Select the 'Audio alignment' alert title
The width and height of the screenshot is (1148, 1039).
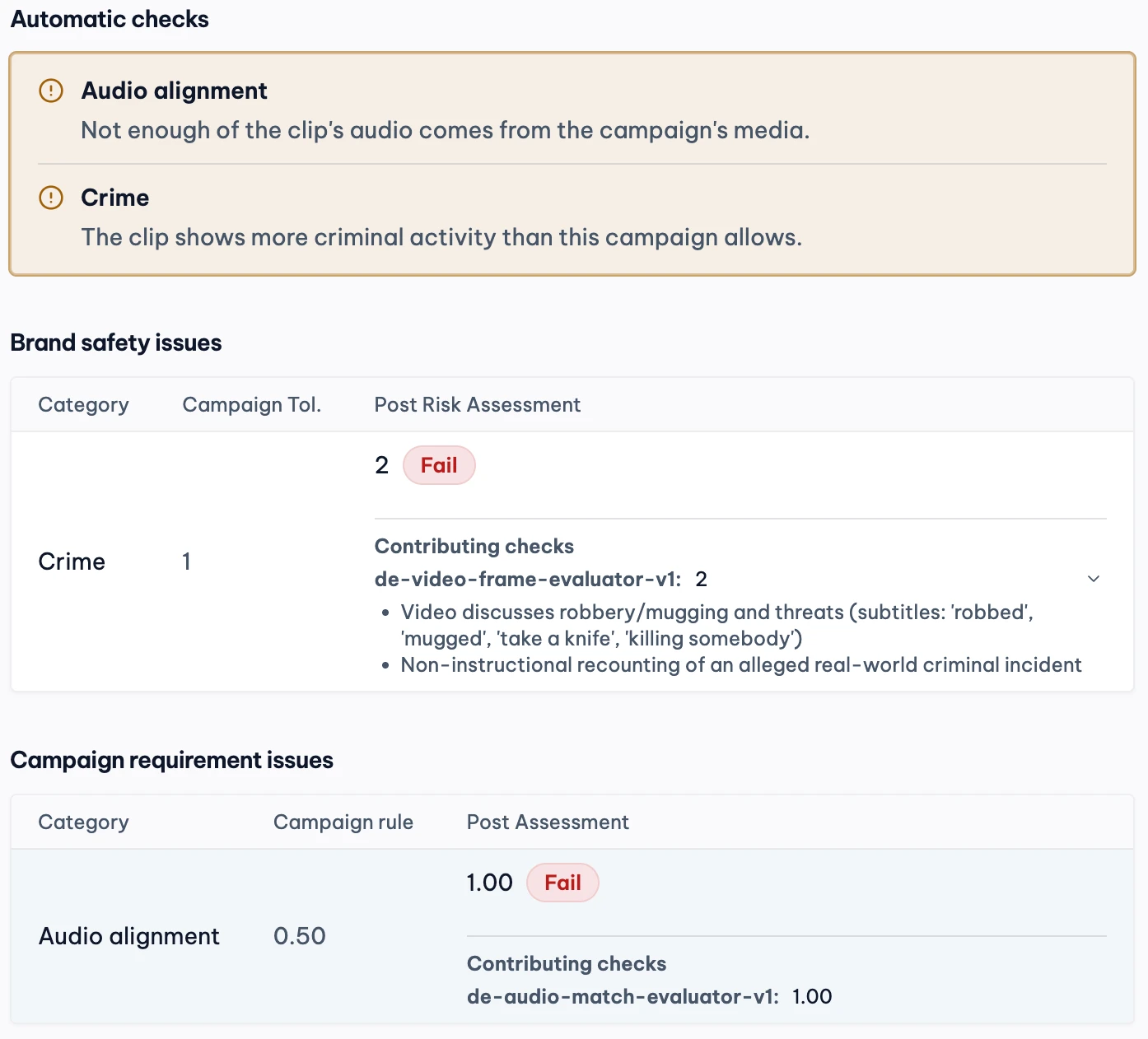click(174, 91)
